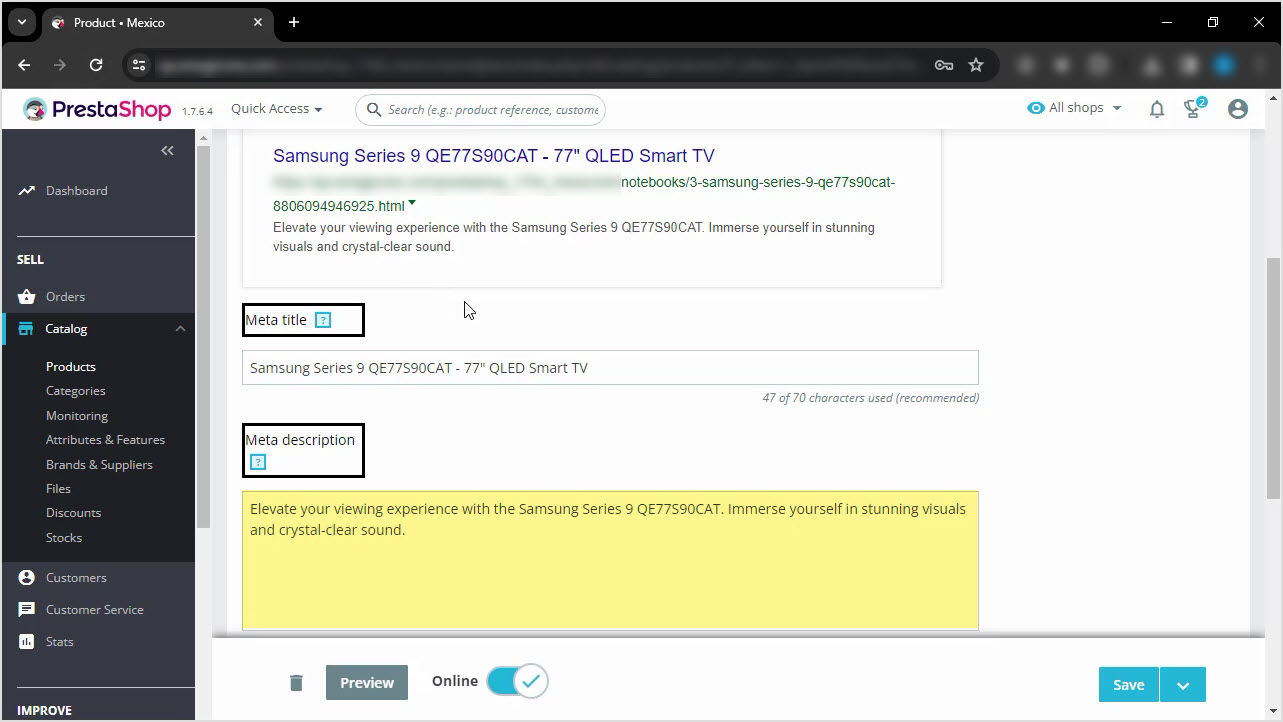The width and height of the screenshot is (1283, 722).
Task: Click the Meta title help icon
Action: pos(322,320)
